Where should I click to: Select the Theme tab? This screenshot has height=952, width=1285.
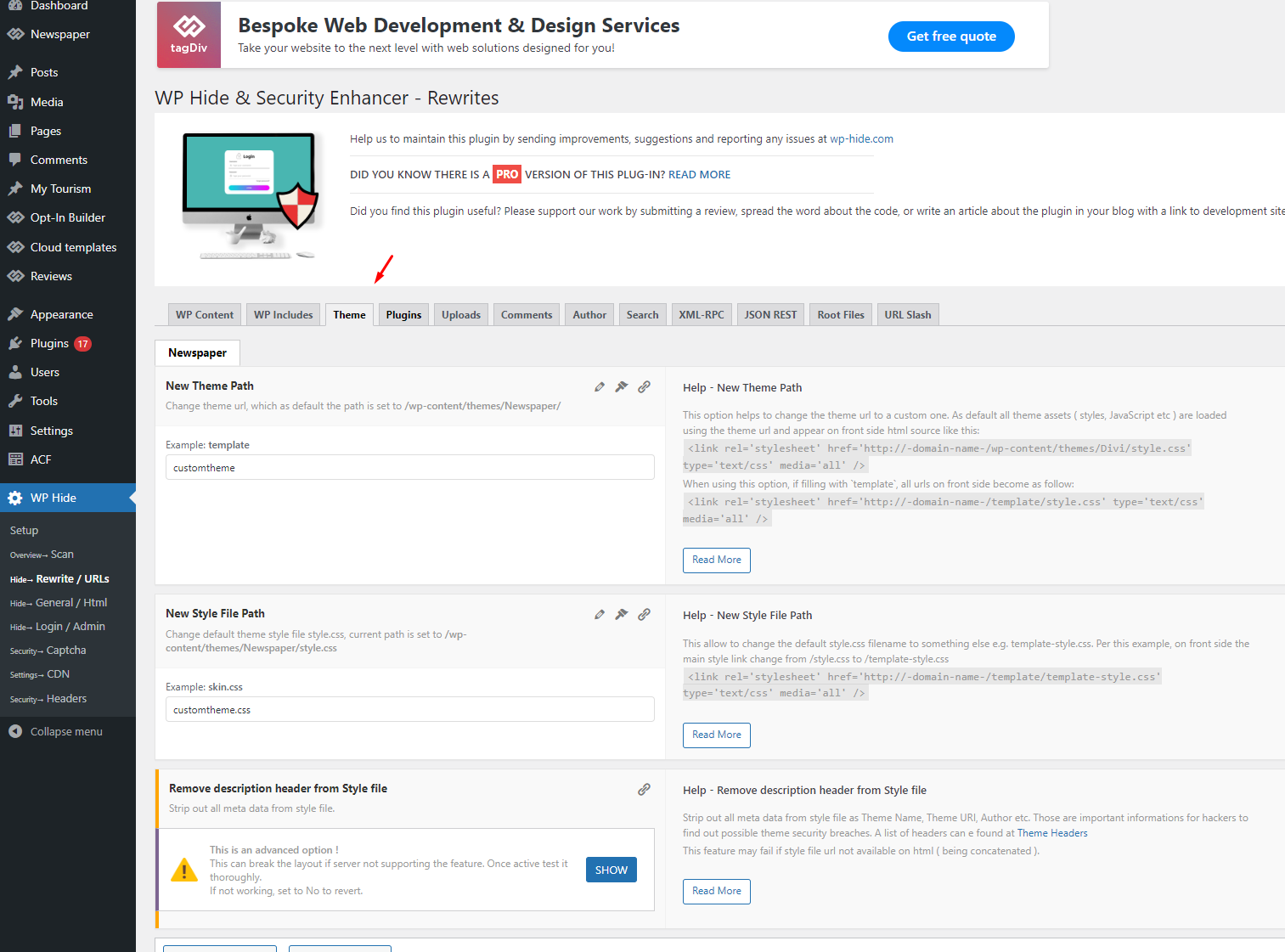tap(349, 314)
